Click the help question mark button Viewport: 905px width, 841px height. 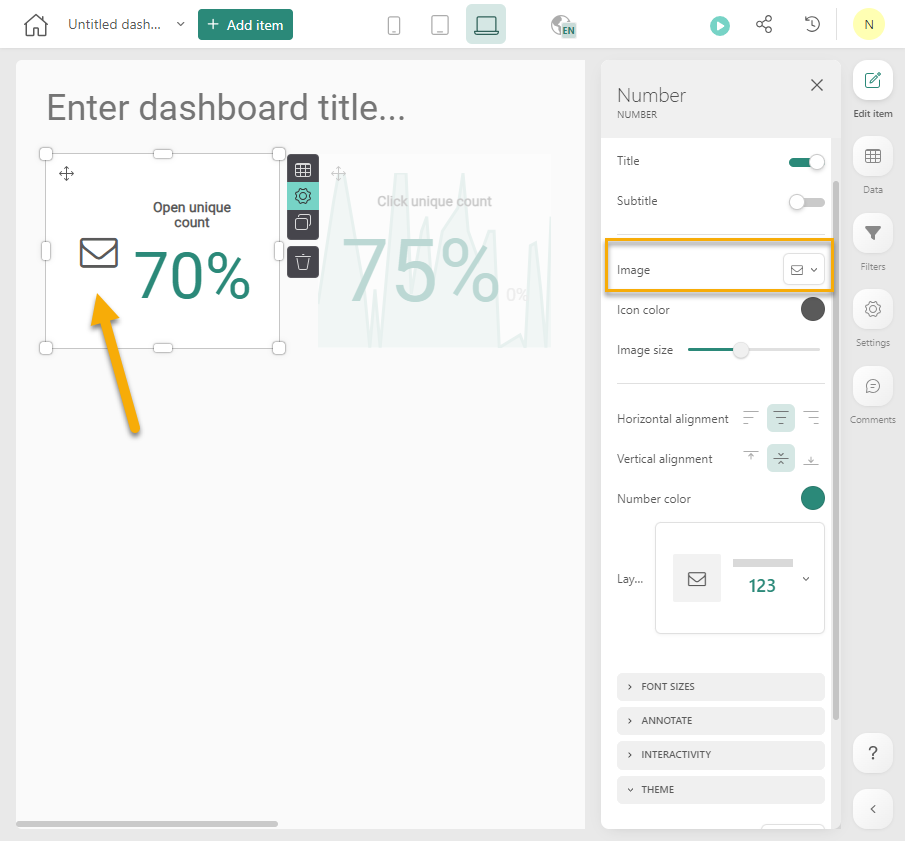coord(872,753)
